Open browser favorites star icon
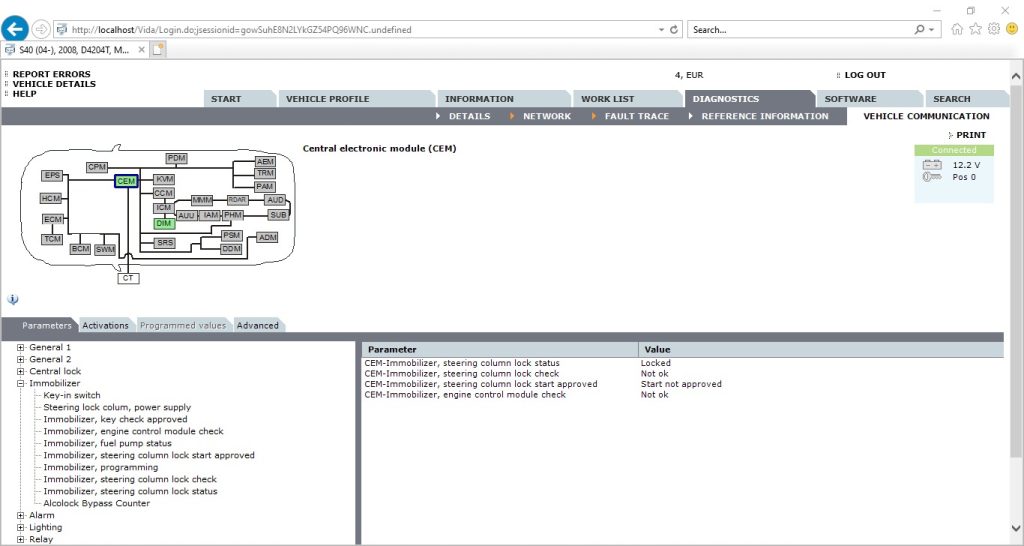 click(975, 29)
